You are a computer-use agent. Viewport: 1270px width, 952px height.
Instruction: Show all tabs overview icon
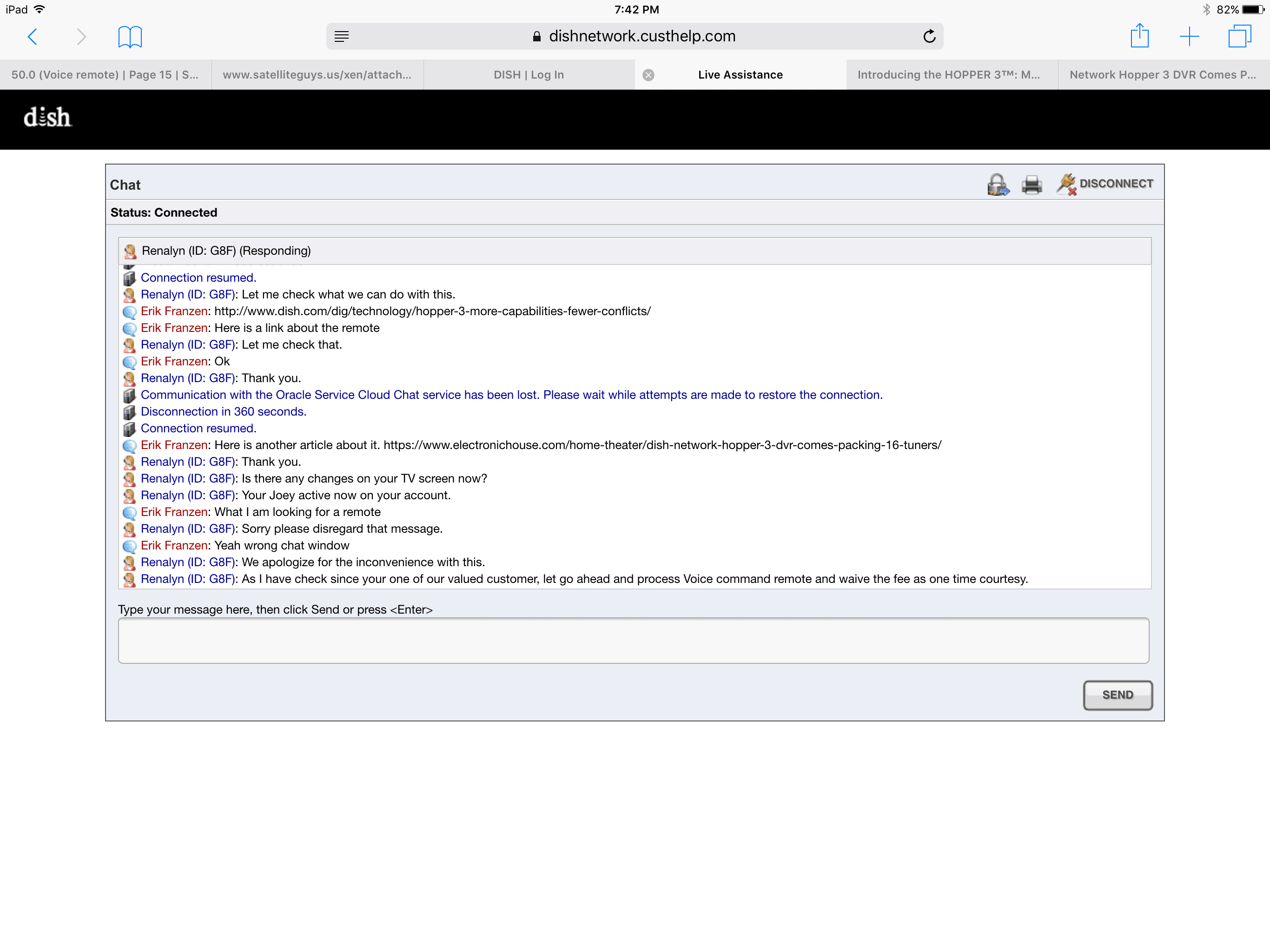click(x=1240, y=36)
